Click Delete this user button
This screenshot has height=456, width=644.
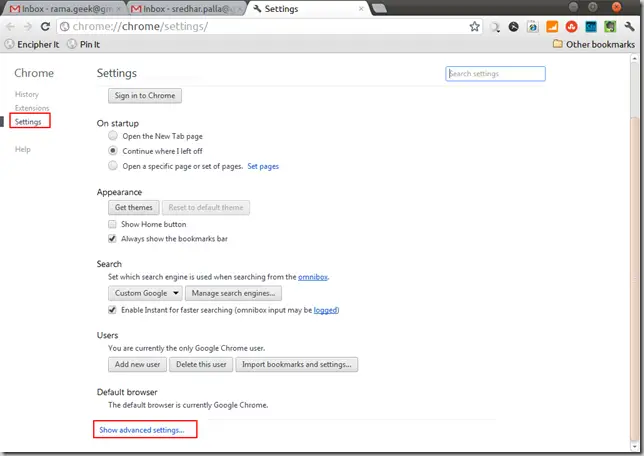pos(201,364)
